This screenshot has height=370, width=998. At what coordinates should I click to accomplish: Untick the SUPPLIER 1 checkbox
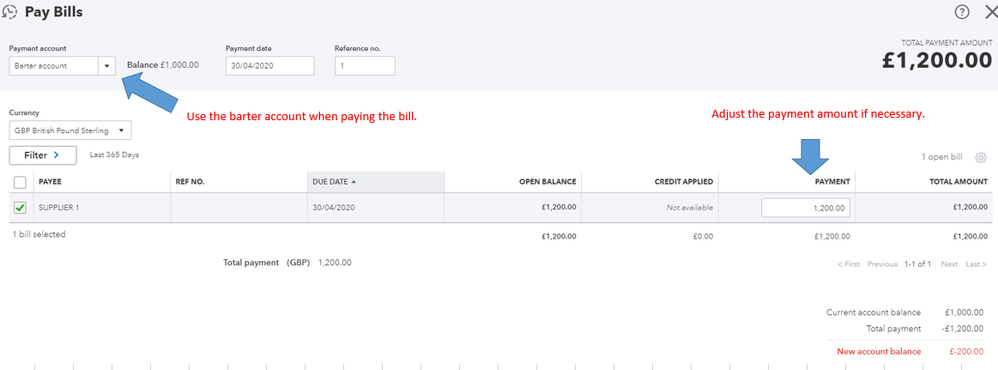[20, 208]
